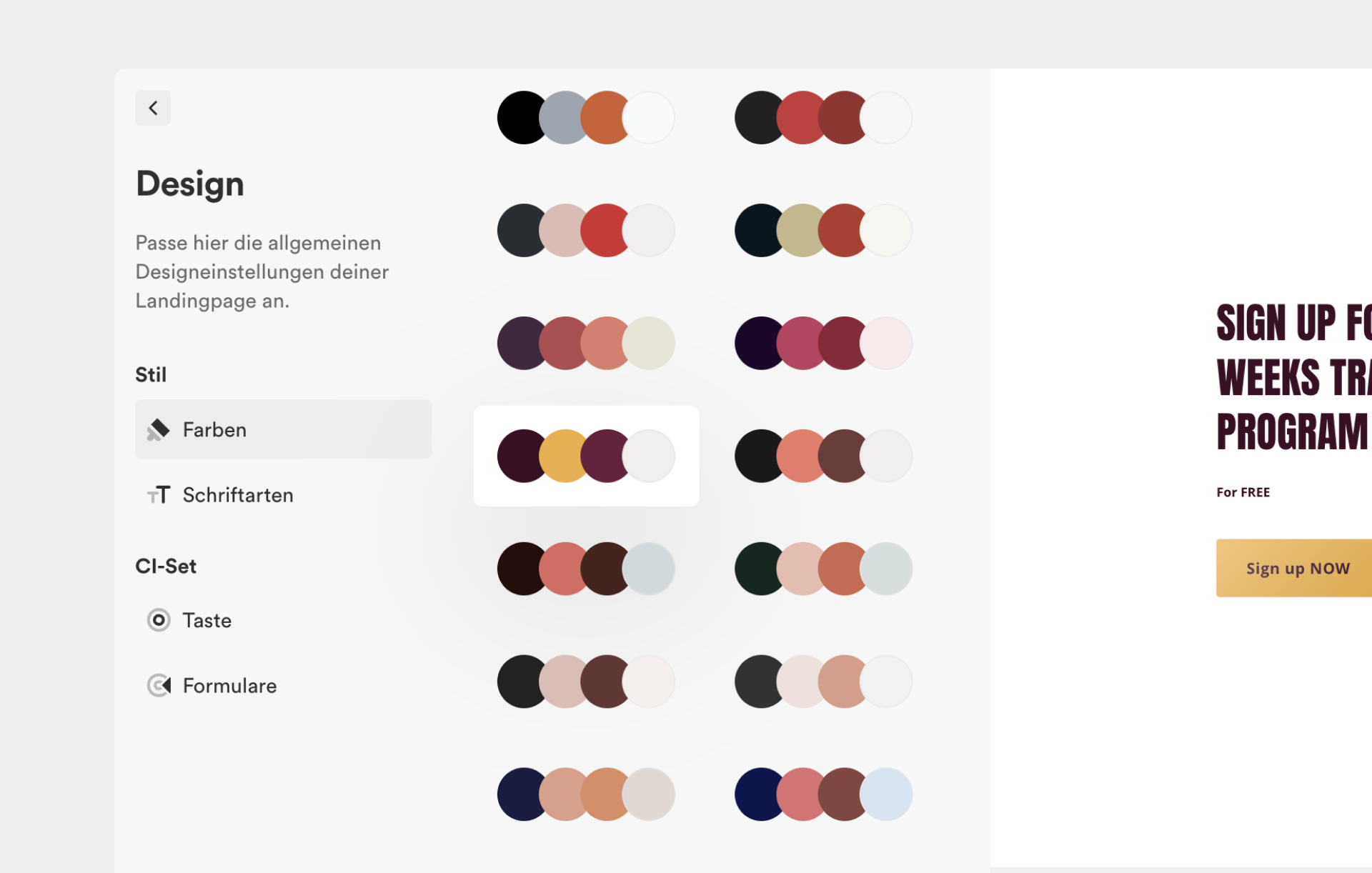The width and height of the screenshot is (1372, 873).
Task: Click the back arrow at top left
Action: pyautogui.click(x=152, y=107)
